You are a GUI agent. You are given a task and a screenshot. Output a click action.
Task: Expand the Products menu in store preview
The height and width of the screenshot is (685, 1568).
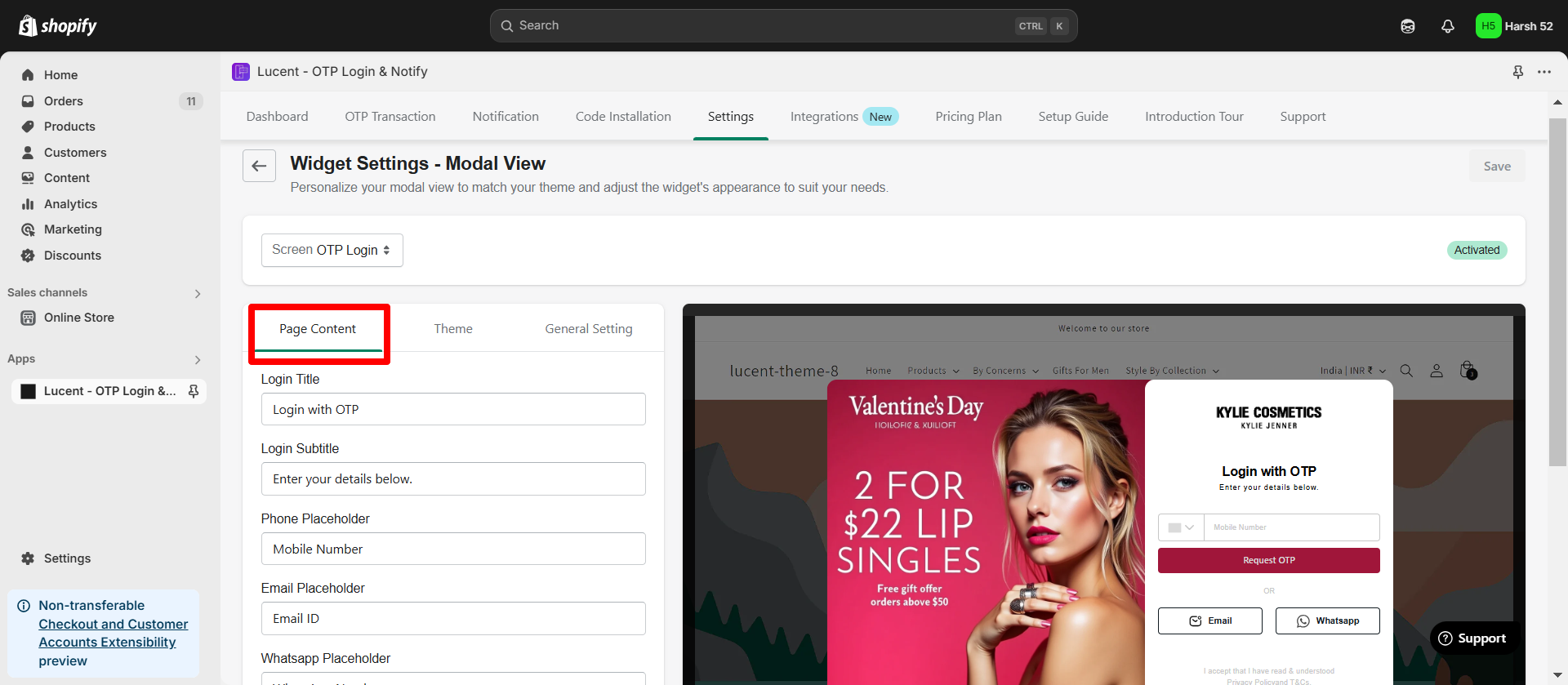(933, 371)
